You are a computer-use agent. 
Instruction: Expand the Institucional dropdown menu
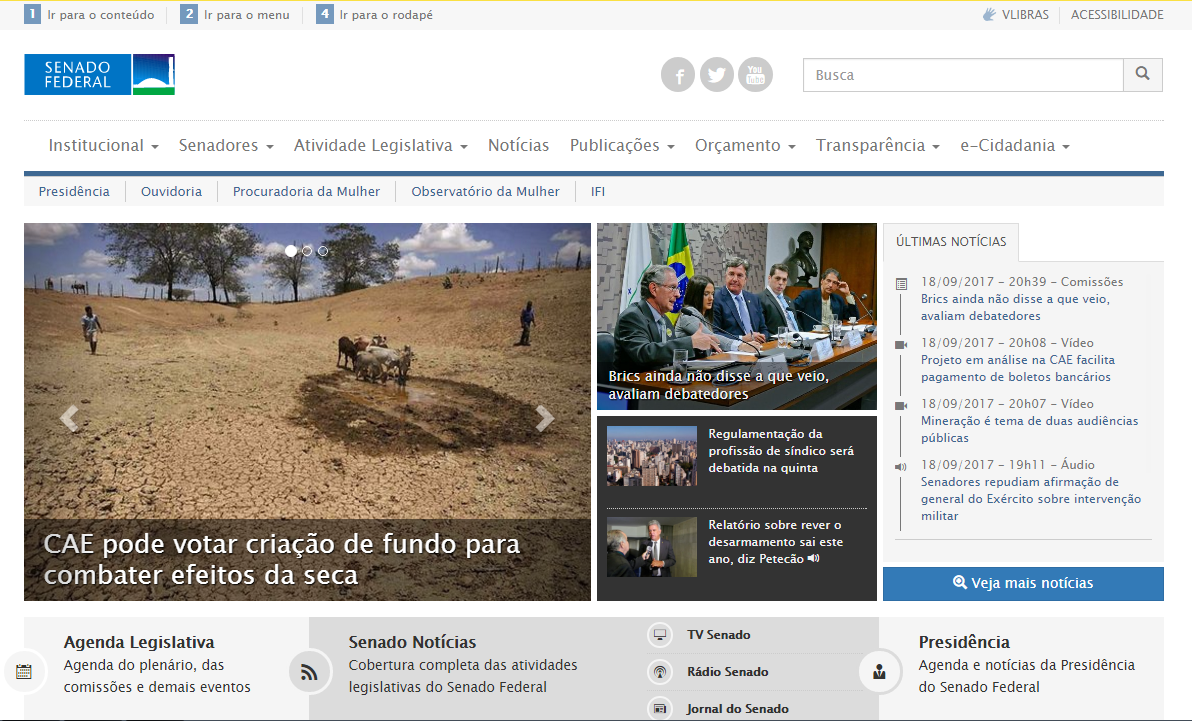click(103, 146)
